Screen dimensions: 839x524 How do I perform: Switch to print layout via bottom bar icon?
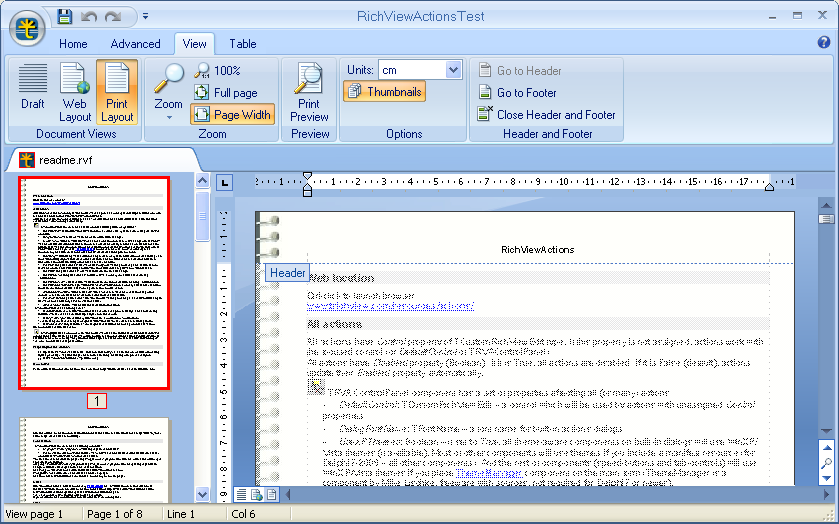(272, 495)
